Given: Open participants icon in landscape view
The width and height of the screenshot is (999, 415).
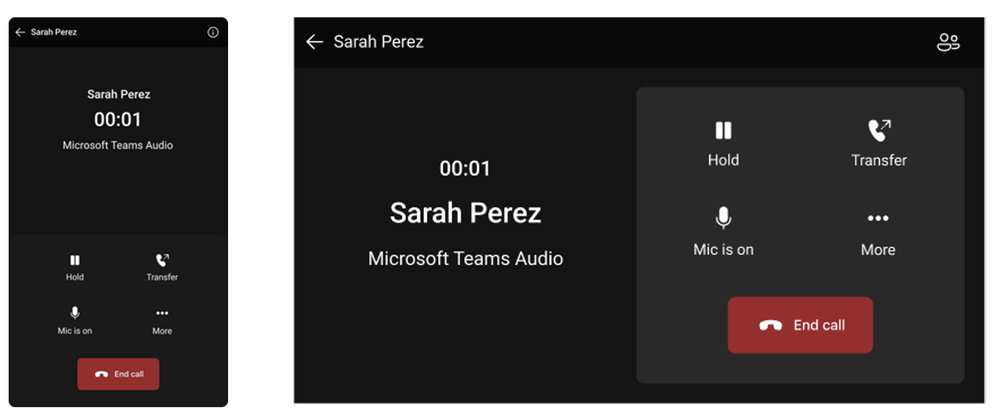Looking at the screenshot, I should 947,42.
